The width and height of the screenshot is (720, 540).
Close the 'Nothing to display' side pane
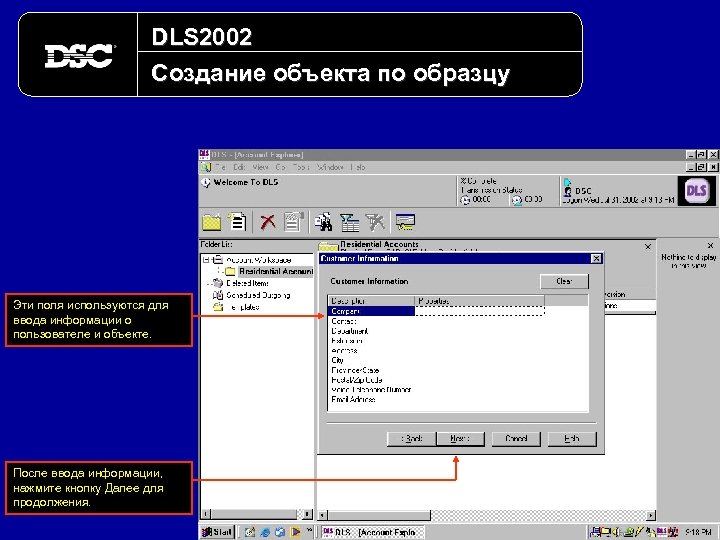pos(710,246)
